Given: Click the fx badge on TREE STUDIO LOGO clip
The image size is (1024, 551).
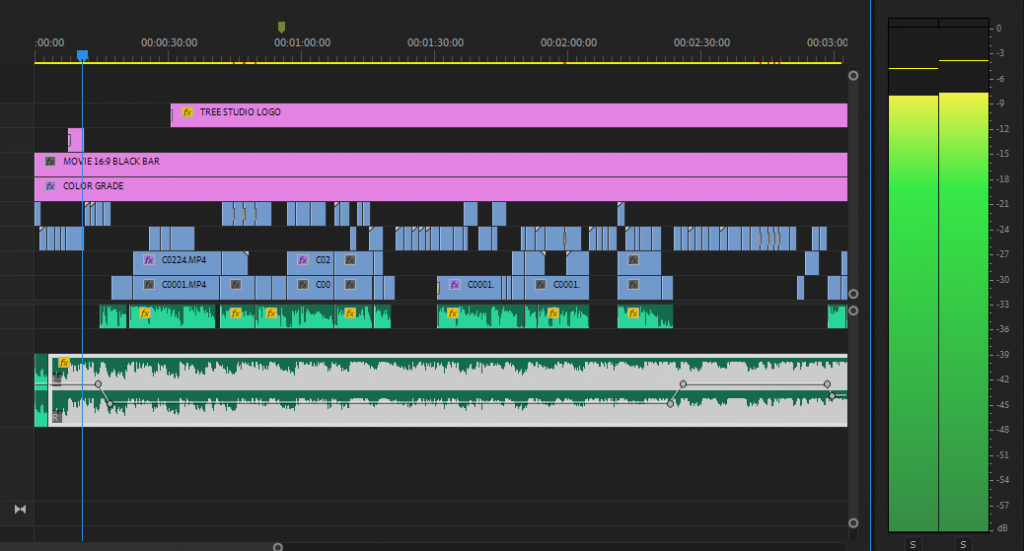Looking at the screenshot, I should 187,112.
